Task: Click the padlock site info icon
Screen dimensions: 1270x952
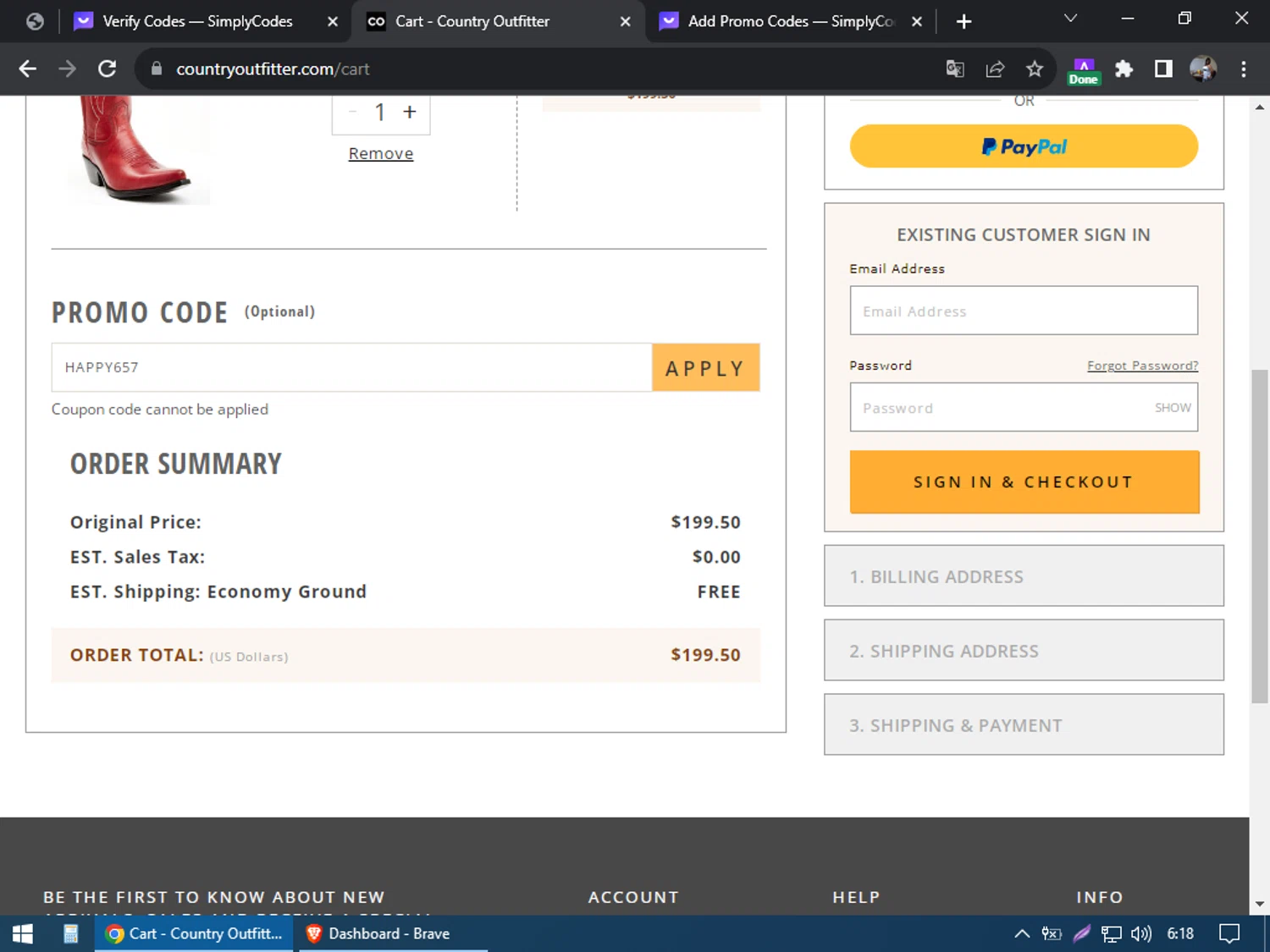Action: 157,69
